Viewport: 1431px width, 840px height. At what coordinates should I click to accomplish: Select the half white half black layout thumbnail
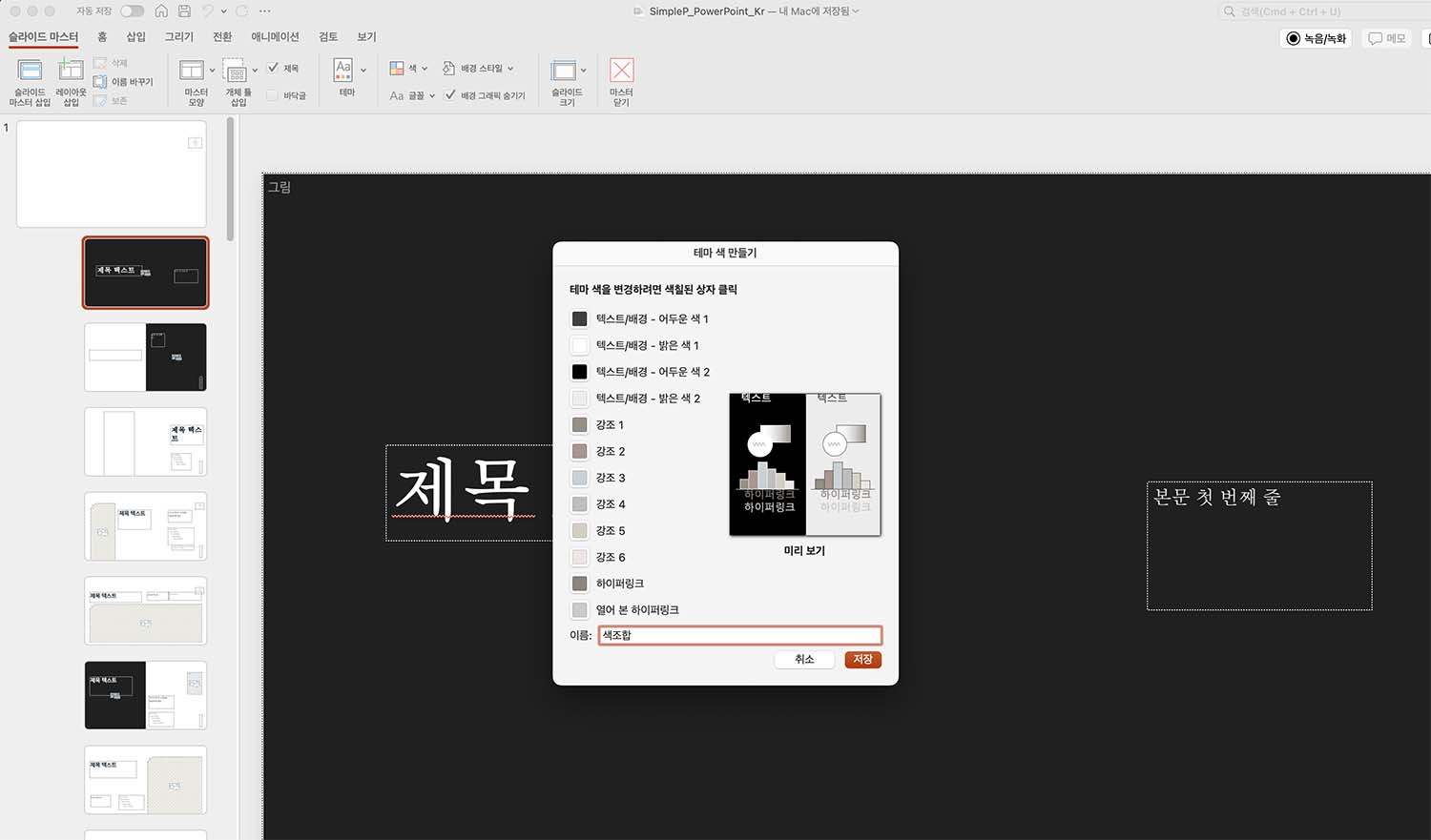click(x=145, y=357)
